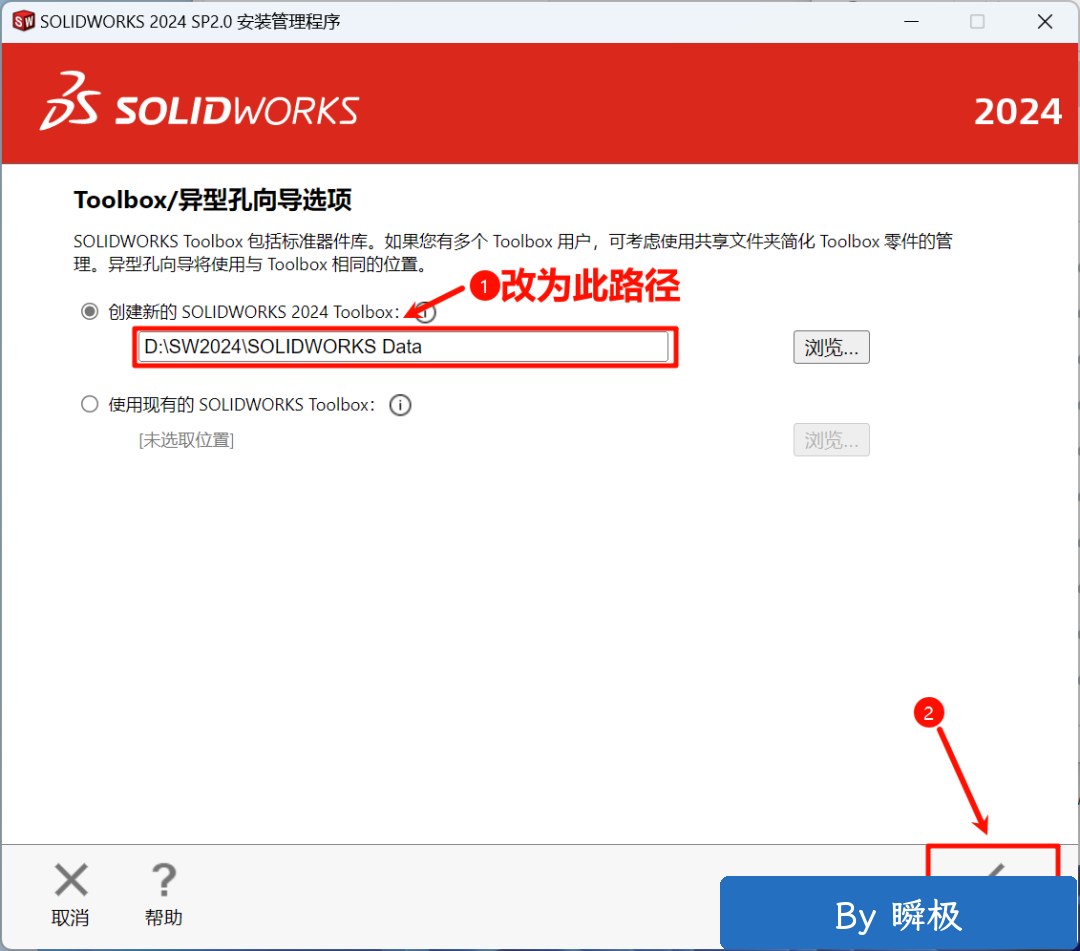Browse for new Toolbox folder location
The width and height of the screenshot is (1080, 951).
831,347
